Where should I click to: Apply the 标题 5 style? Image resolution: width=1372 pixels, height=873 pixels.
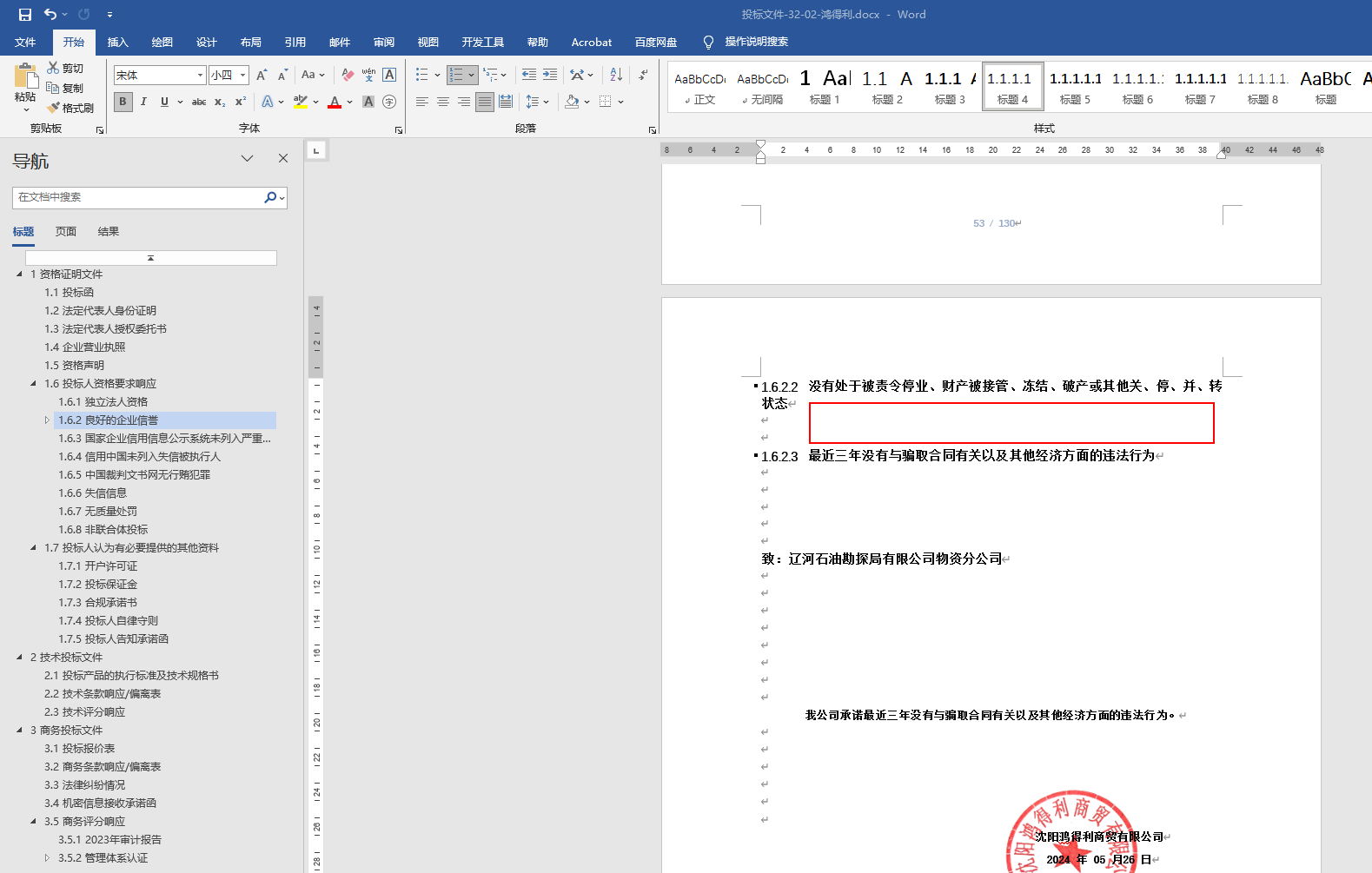tap(1075, 87)
